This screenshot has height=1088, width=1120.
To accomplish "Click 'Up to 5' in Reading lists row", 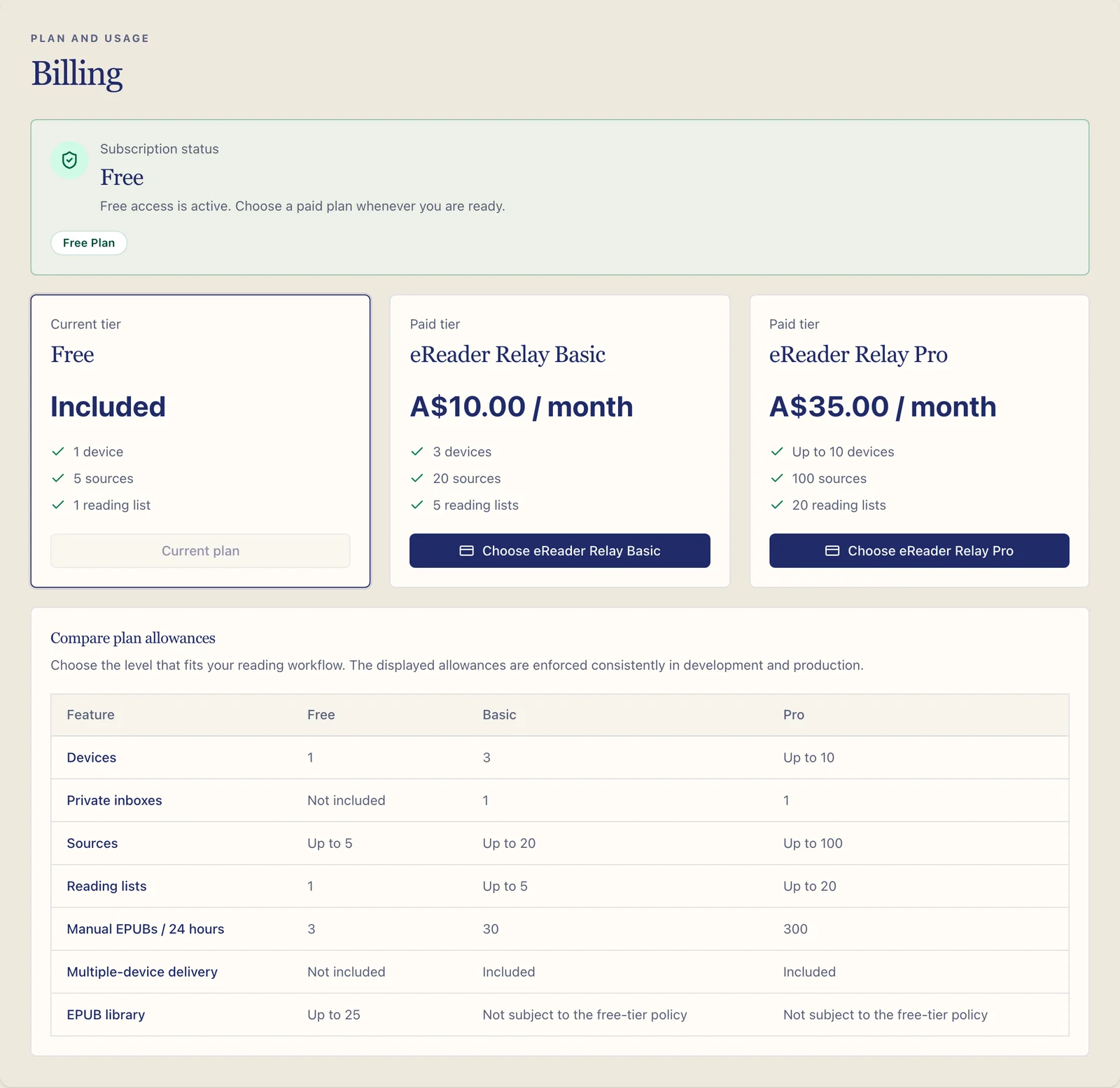I will 505,886.
